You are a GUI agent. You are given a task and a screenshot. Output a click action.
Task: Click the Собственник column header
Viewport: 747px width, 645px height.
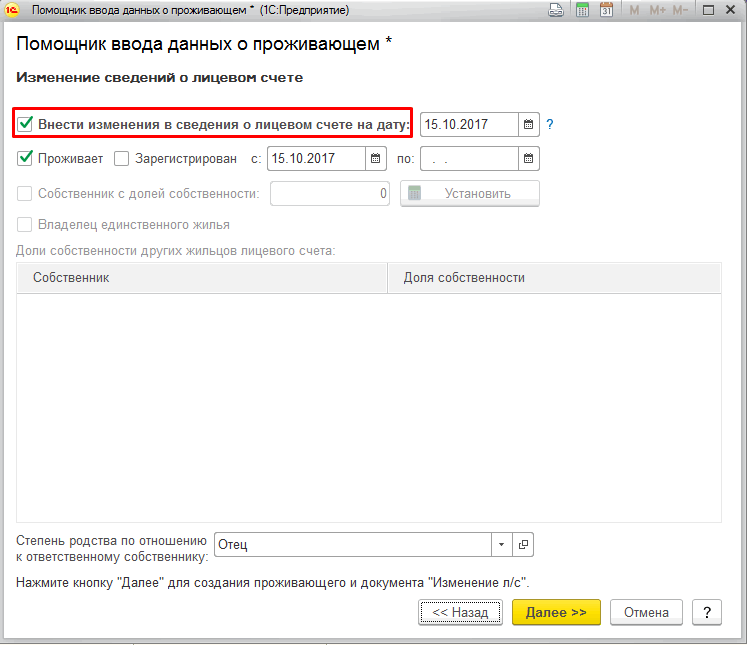click(x=201, y=278)
